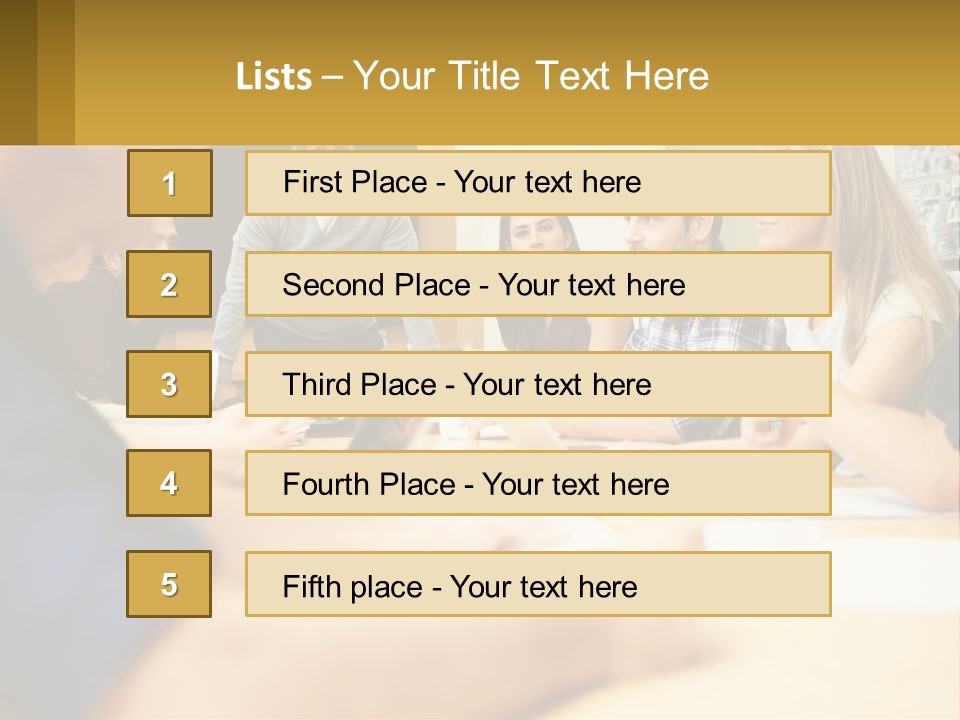This screenshot has height=720, width=960.
Task: Click the number 5 box
Action: (169, 584)
